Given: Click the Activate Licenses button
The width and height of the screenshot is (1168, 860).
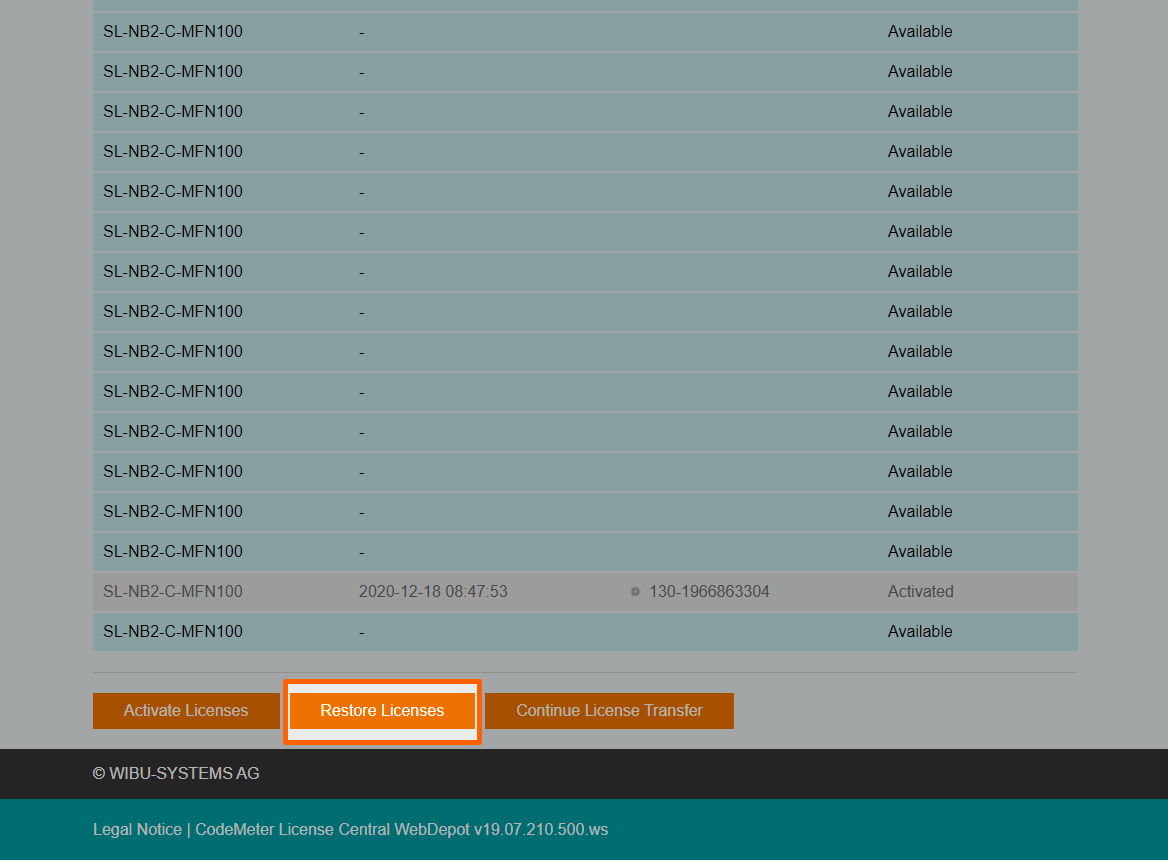Looking at the screenshot, I should tap(186, 710).
